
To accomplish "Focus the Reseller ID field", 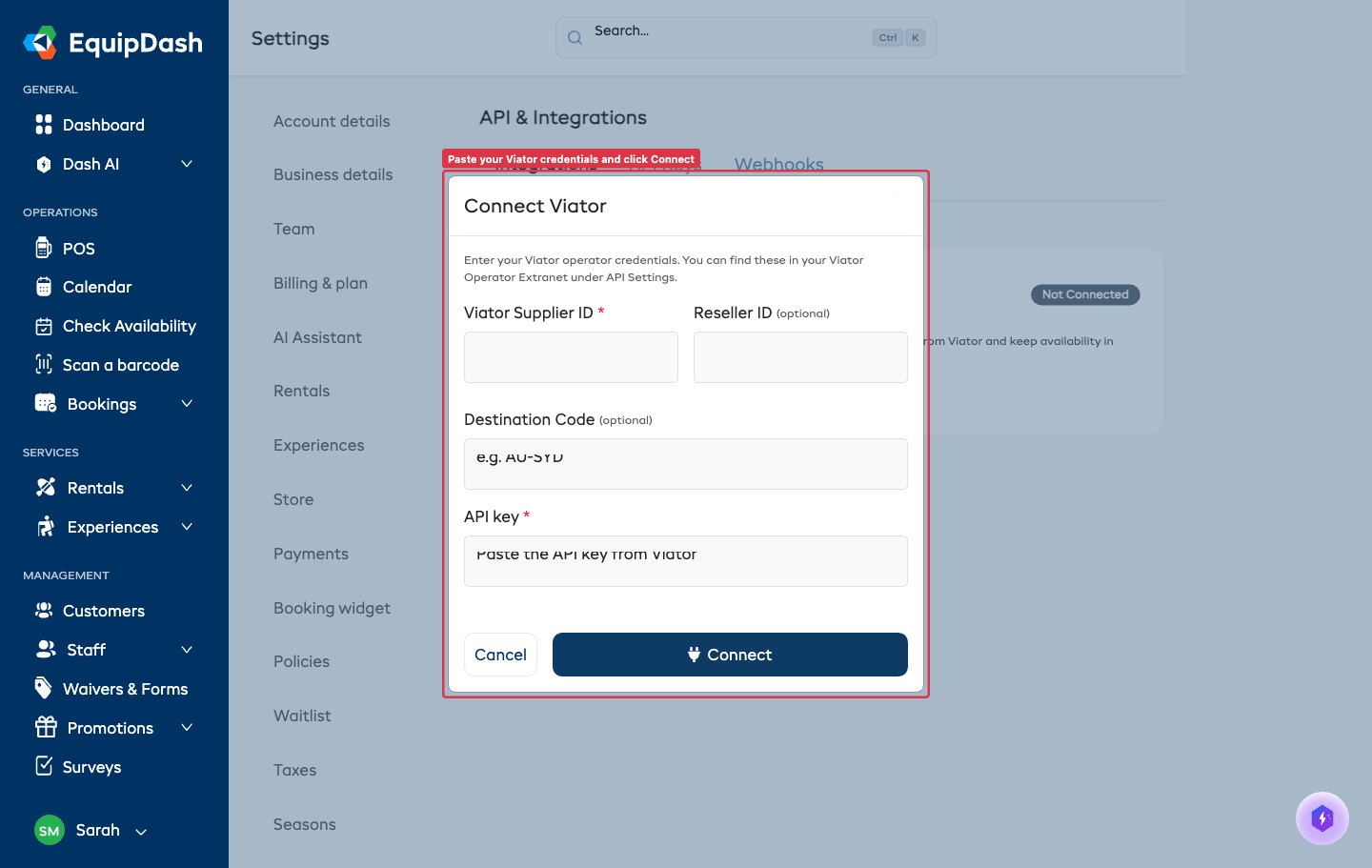I will tap(800, 357).
